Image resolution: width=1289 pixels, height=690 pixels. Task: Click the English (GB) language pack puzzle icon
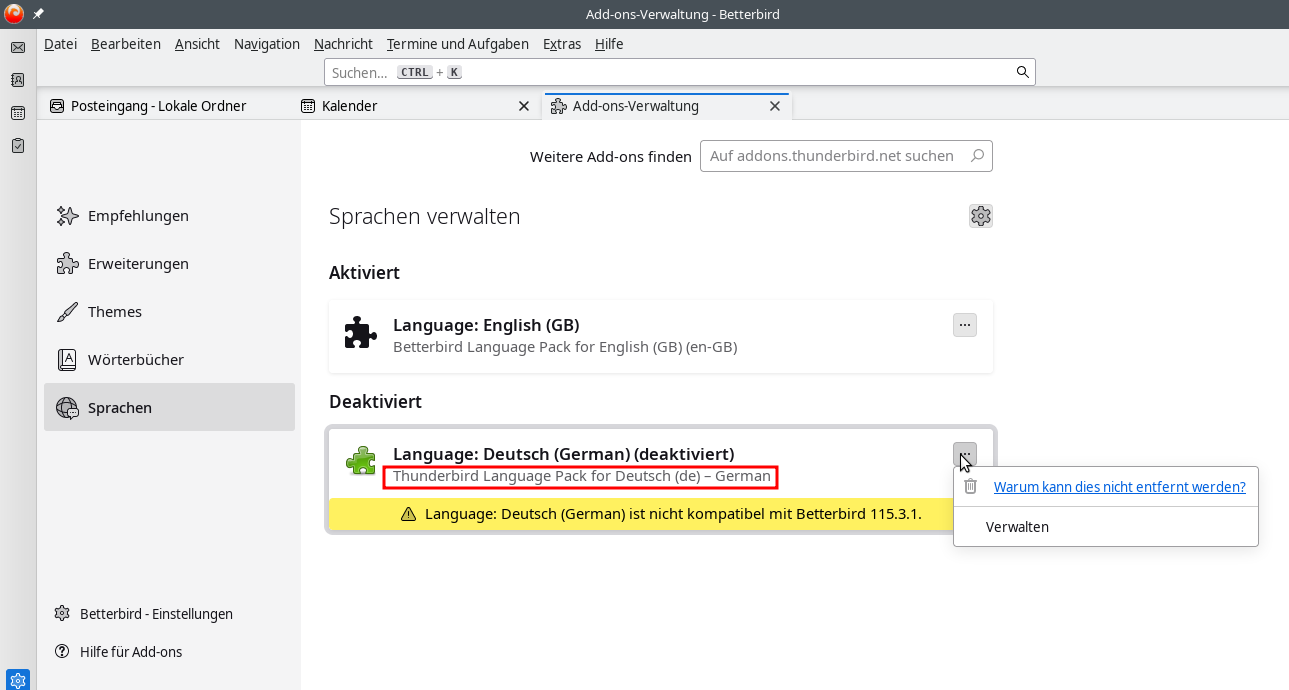point(360,333)
